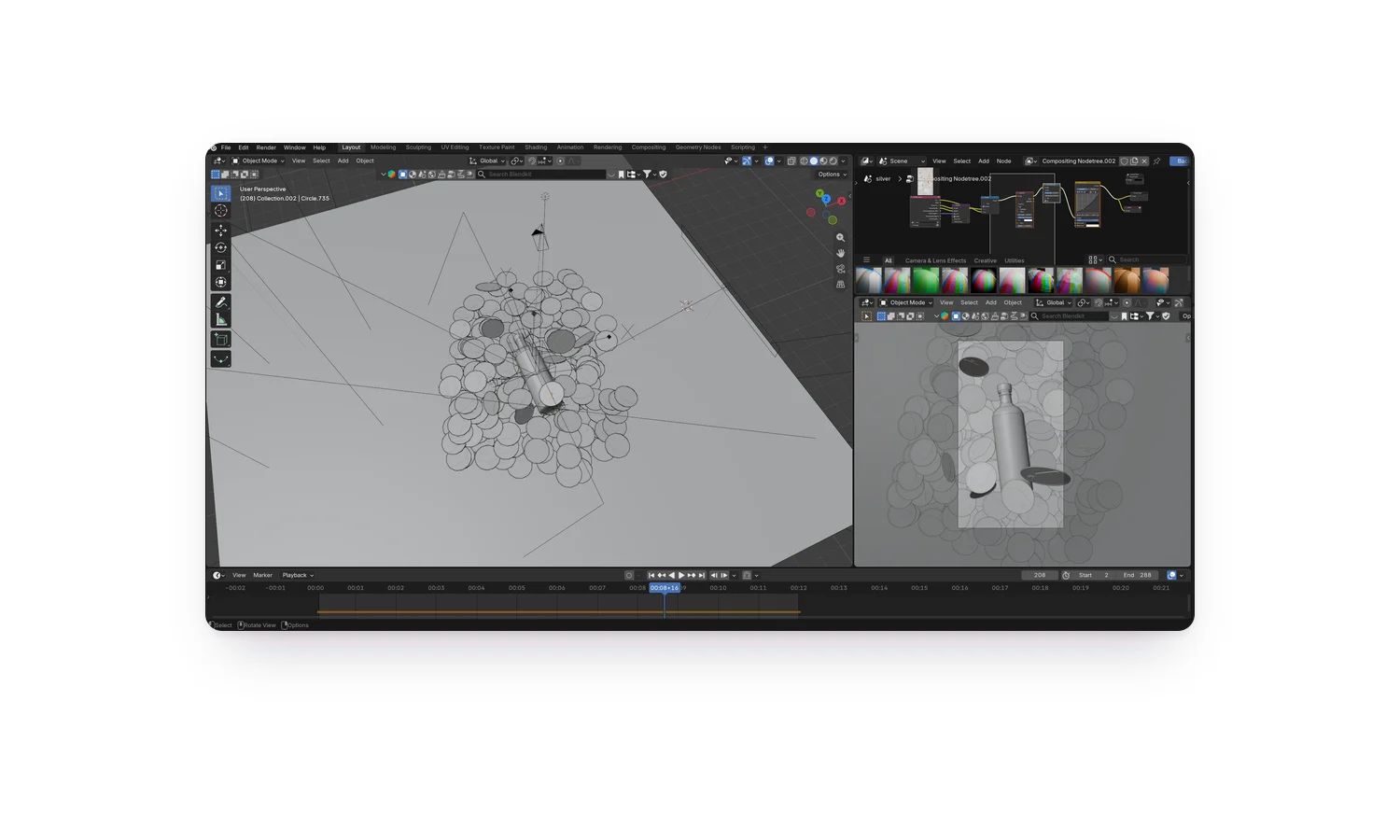
Task: Switch to rendered shading in main viewport
Action: (833, 161)
